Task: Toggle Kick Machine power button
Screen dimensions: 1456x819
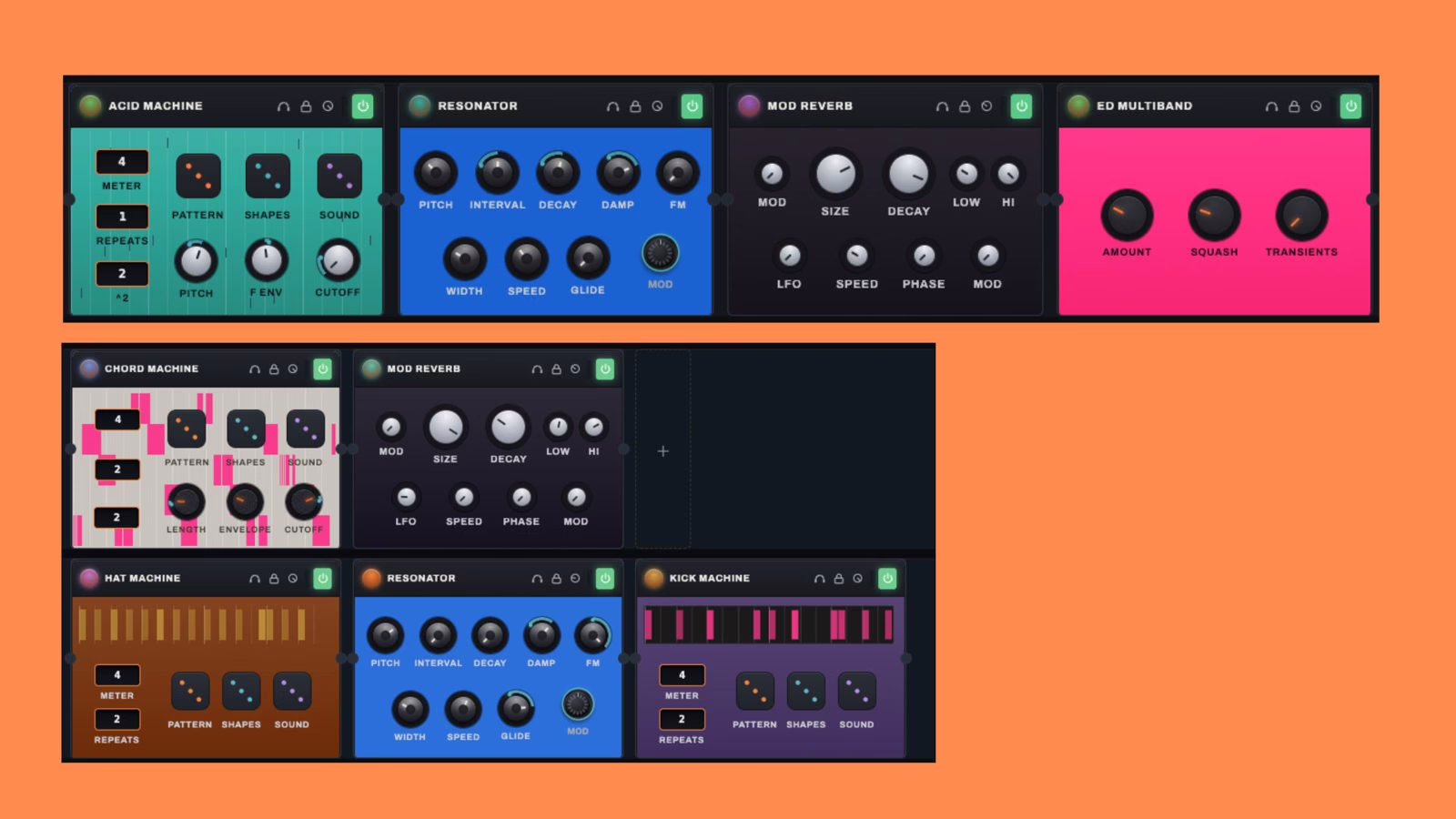Action: (887, 578)
